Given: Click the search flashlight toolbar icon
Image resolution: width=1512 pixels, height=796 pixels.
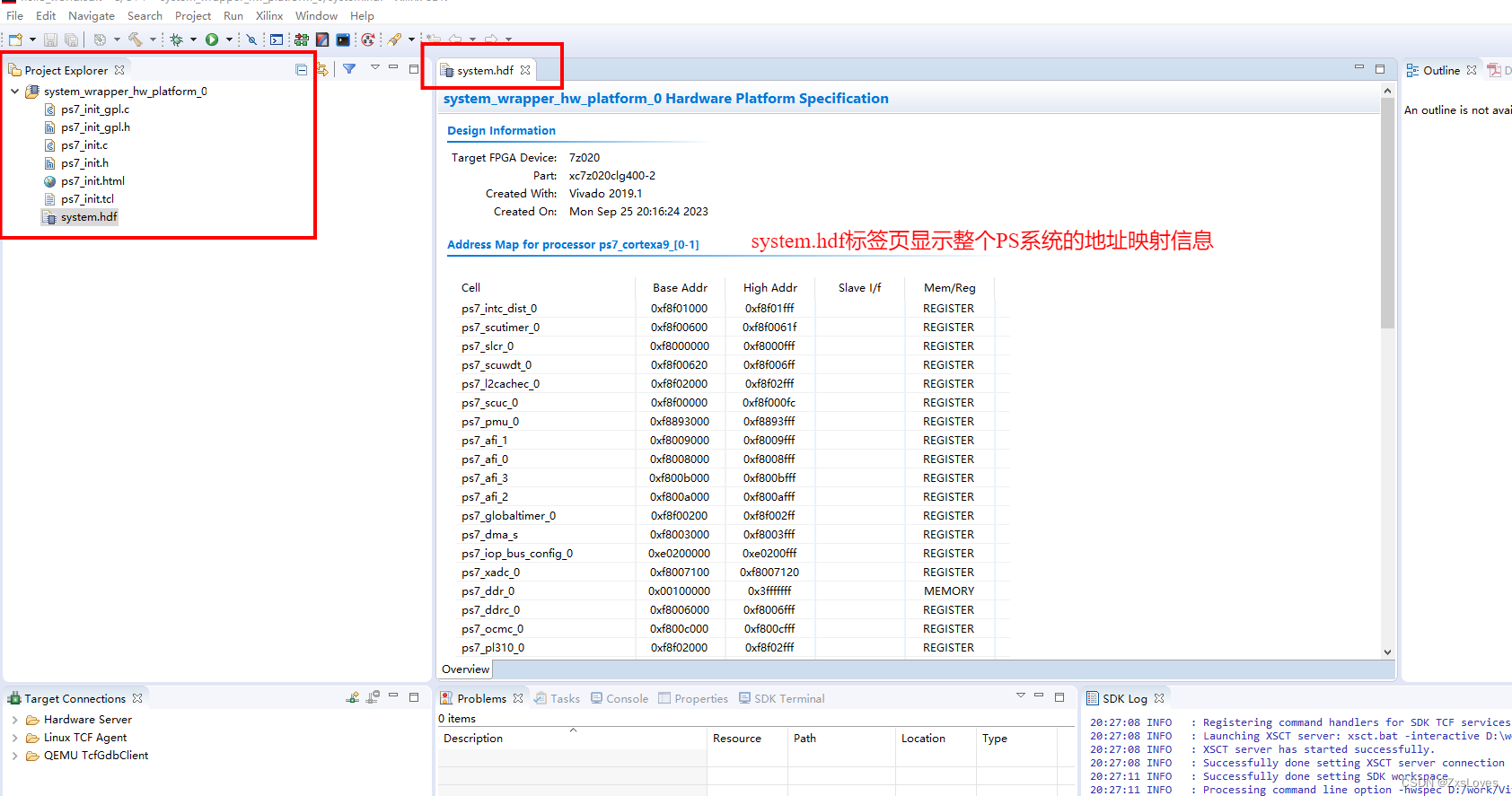Looking at the screenshot, I should [x=395, y=39].
